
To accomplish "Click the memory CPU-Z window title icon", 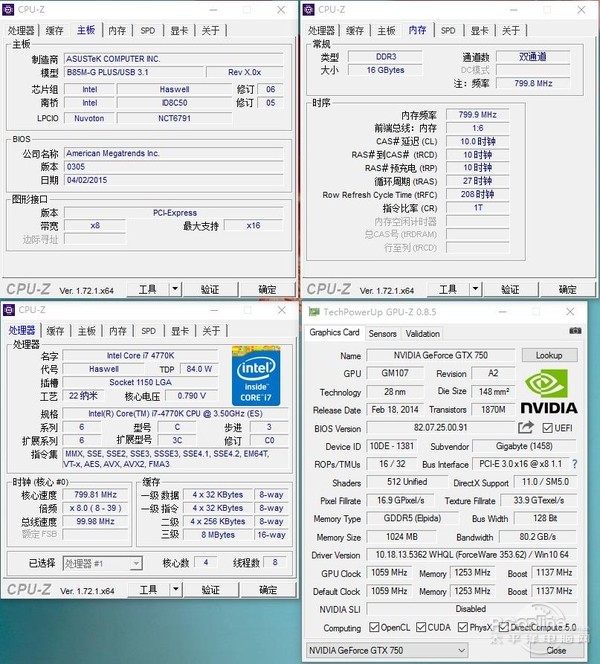I will coord(309,9).
